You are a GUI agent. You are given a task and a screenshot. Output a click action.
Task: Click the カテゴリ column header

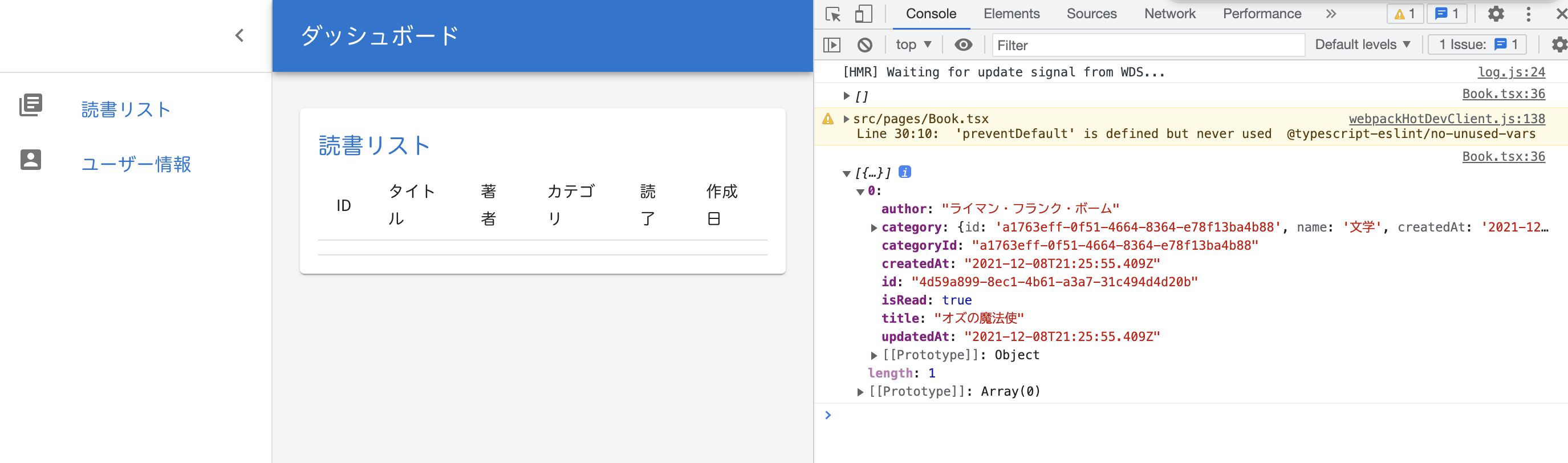(x=570, y=205)
